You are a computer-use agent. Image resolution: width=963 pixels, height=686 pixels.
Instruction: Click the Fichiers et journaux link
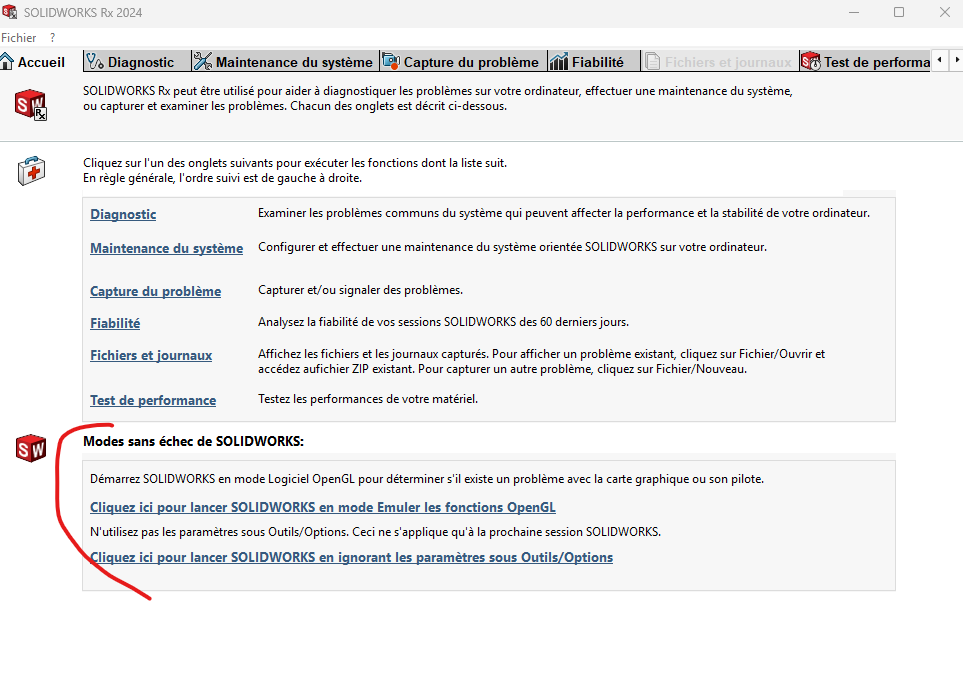[x=151, y=355]
